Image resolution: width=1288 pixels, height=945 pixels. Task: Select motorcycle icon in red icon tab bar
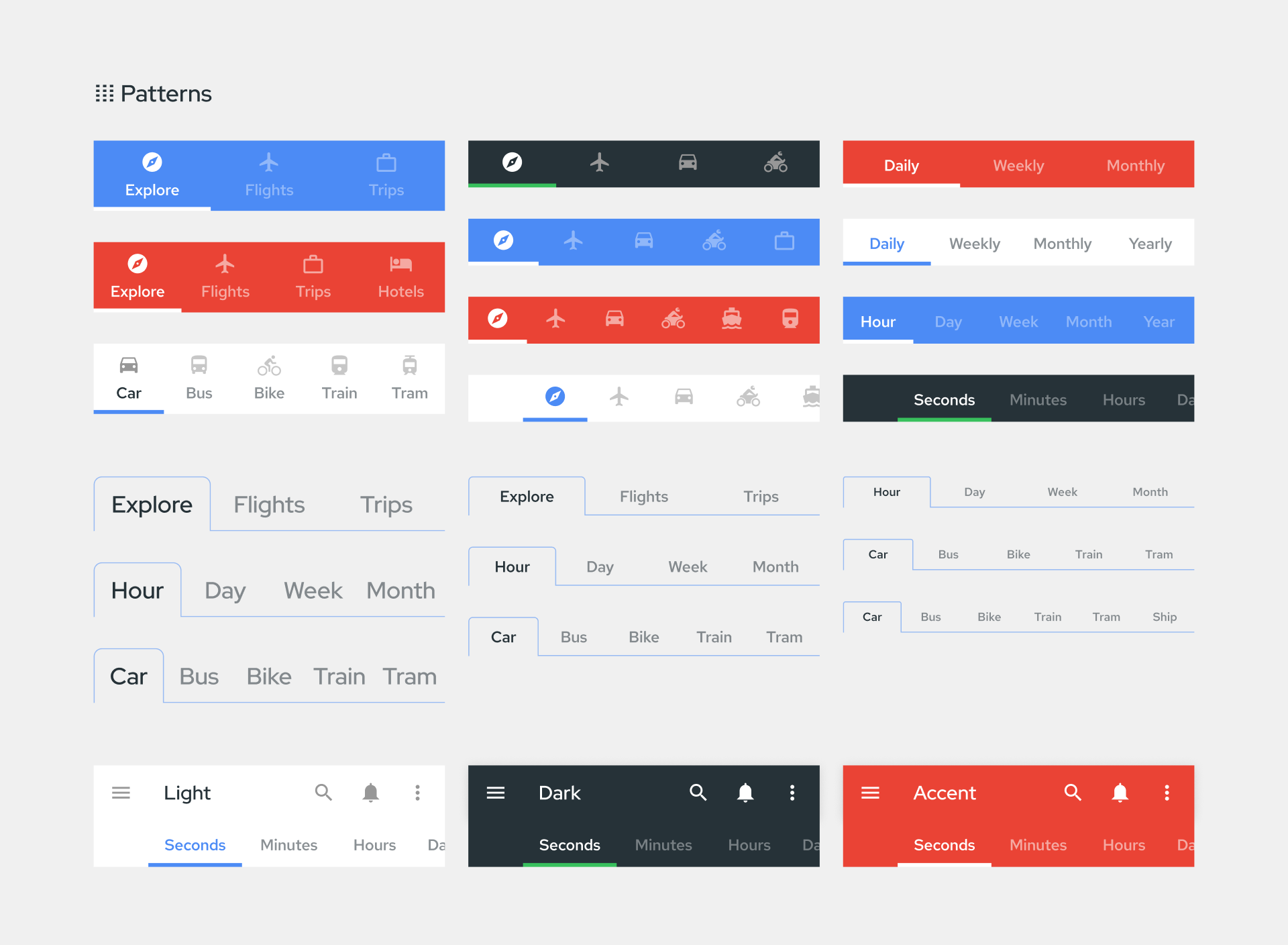coord(673,318)
